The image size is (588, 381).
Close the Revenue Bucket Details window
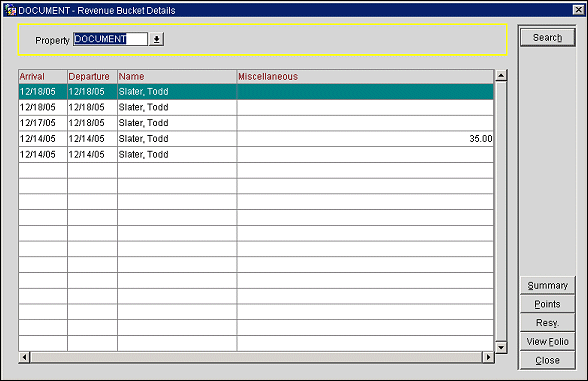point(579,10)
